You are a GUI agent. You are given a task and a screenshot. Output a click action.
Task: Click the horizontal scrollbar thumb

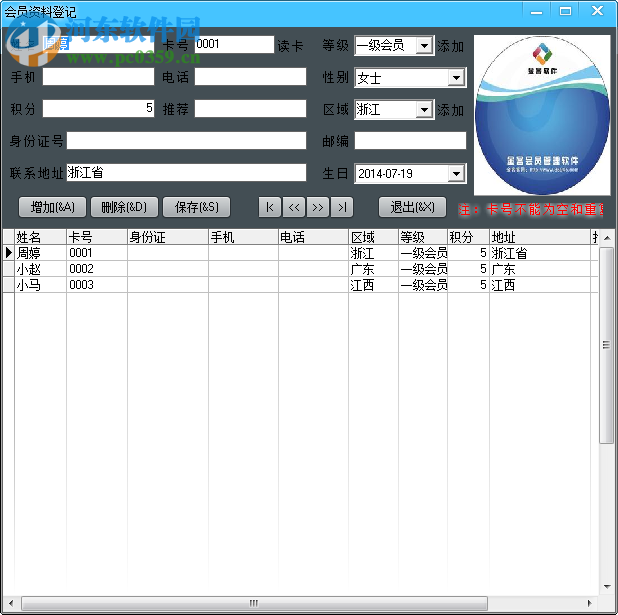[254, 603]
